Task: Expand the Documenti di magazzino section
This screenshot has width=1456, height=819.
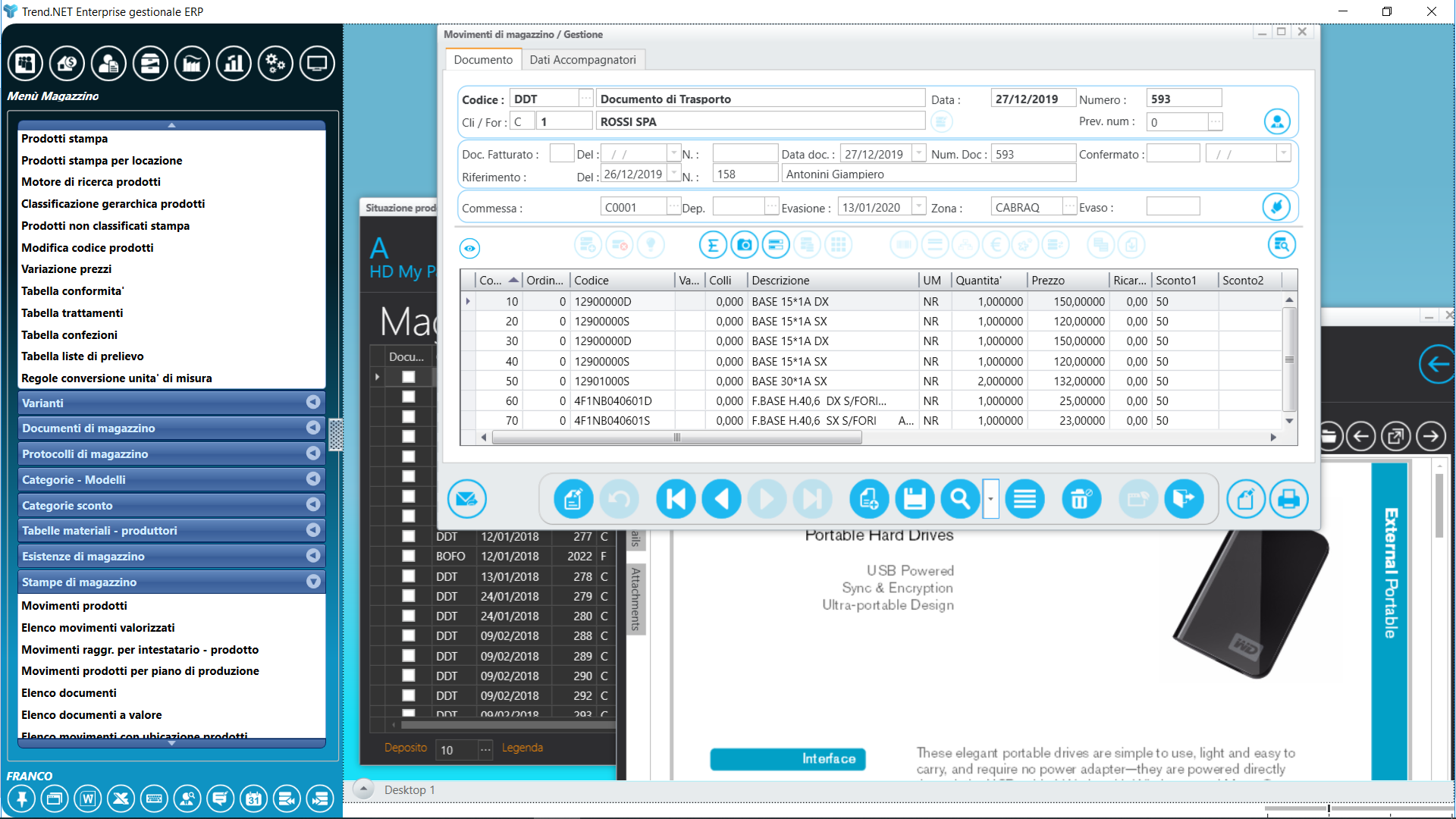Action: coord(313,428)
